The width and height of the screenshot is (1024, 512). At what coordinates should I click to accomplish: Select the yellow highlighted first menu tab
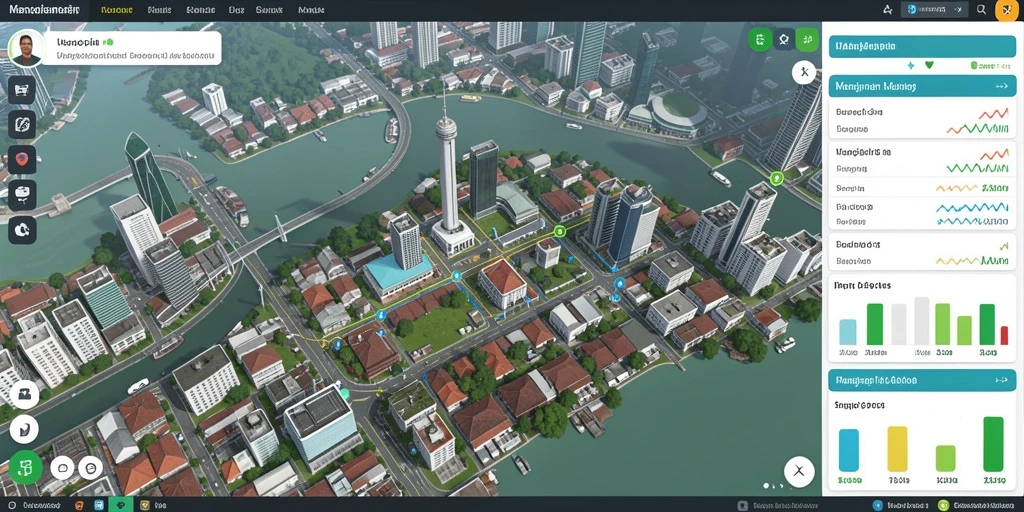[118, 10]
